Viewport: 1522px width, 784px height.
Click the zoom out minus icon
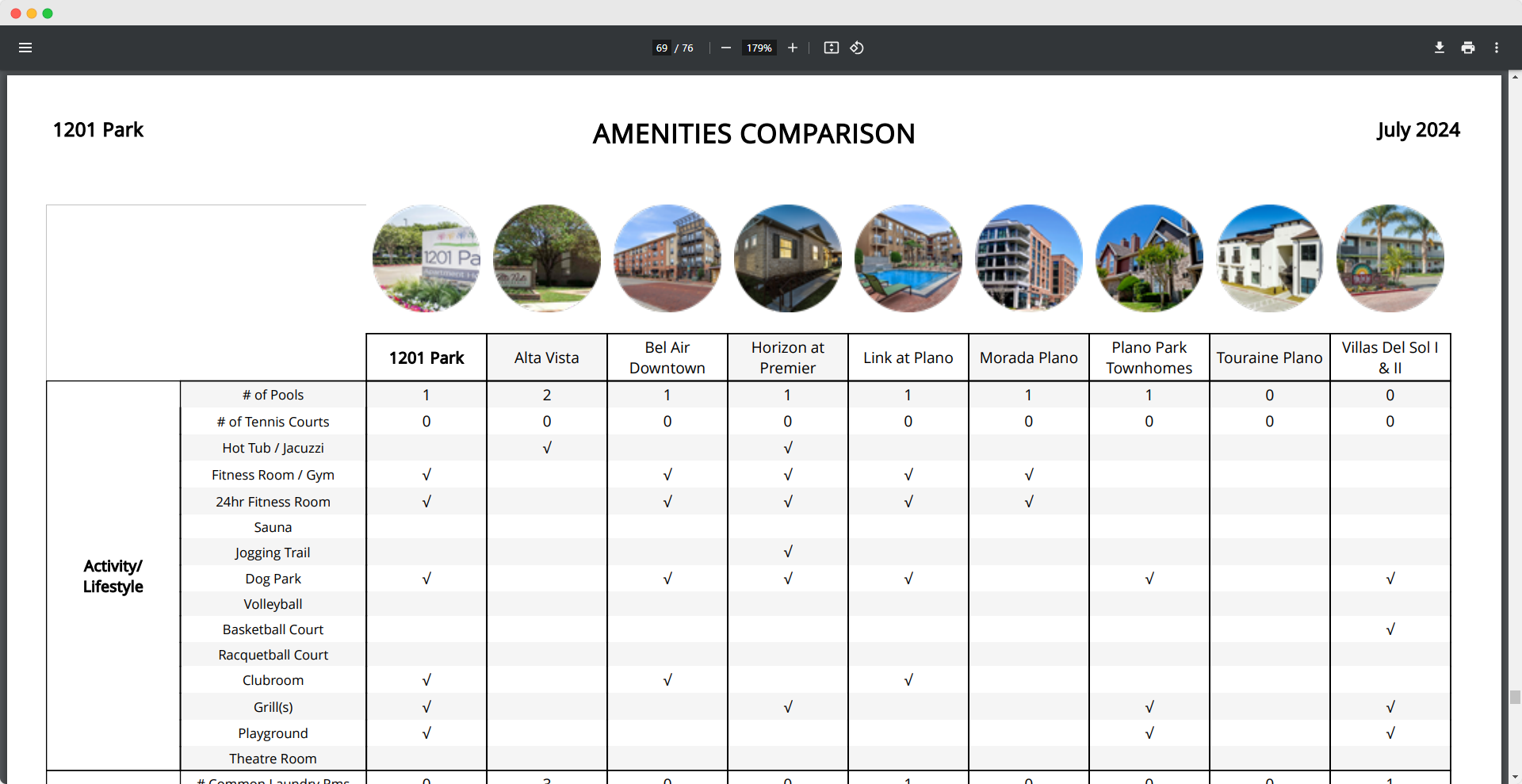pos(725,48)
